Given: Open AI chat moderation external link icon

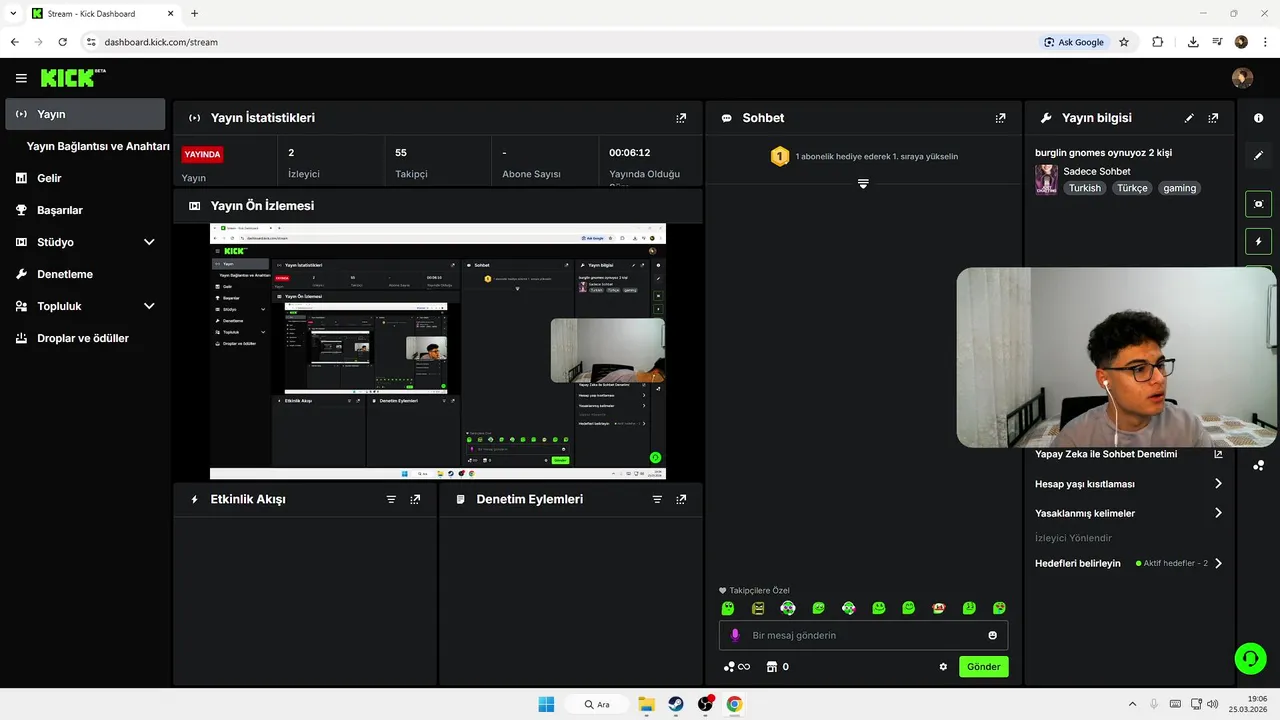Looking at the screenshot, I should pos(1218,454).
